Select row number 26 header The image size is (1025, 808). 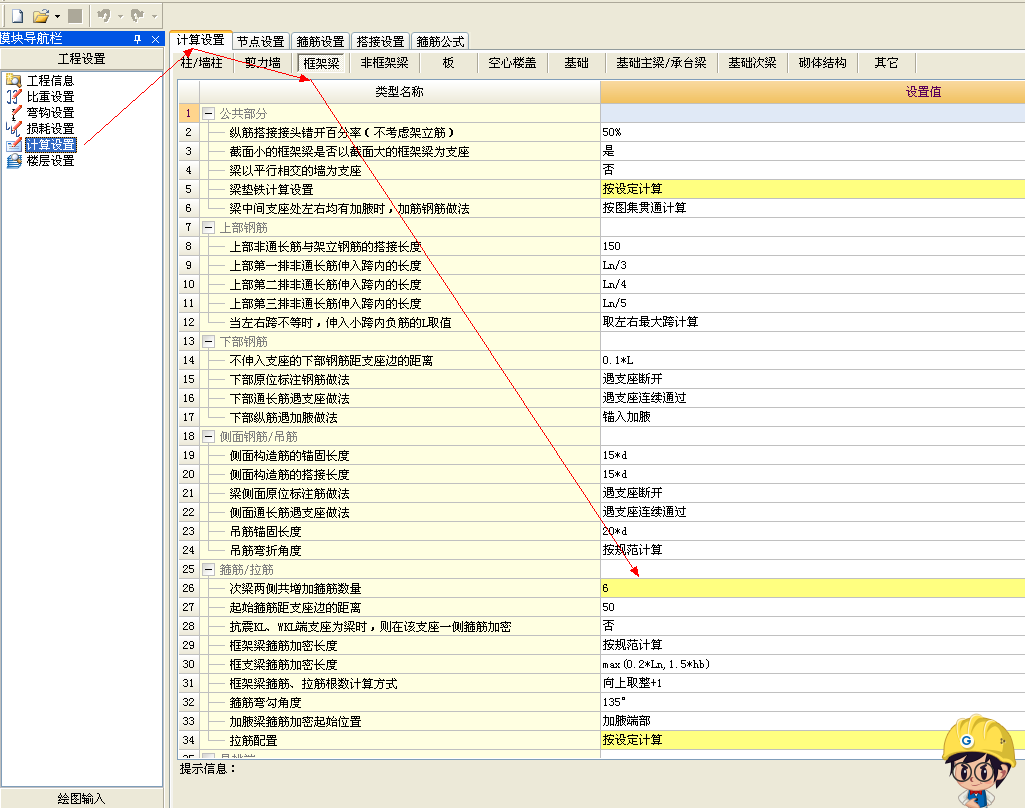point(189,588)
